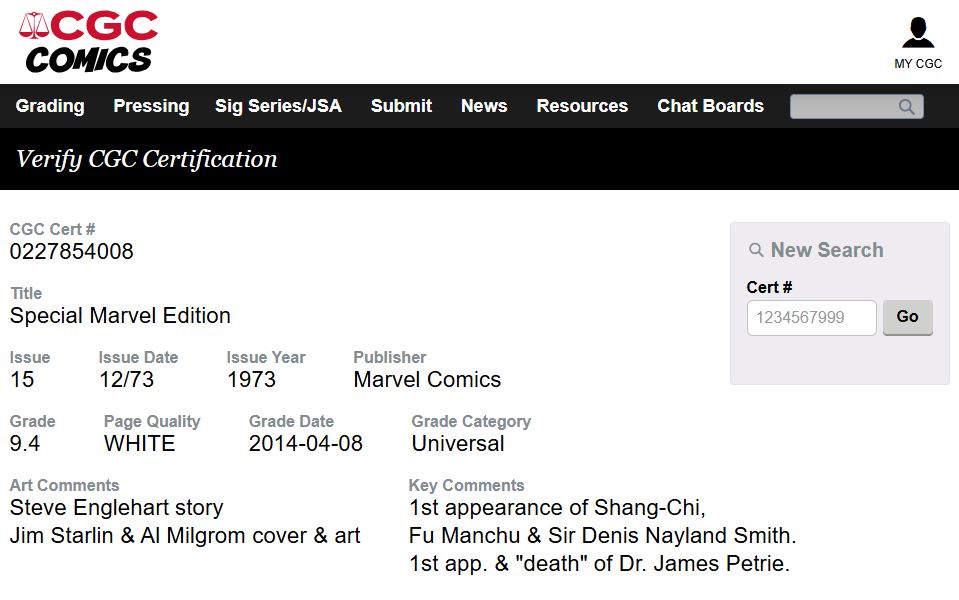Click the Cert # input field
Screen dimensions: 959x600
tap(811, 318)
